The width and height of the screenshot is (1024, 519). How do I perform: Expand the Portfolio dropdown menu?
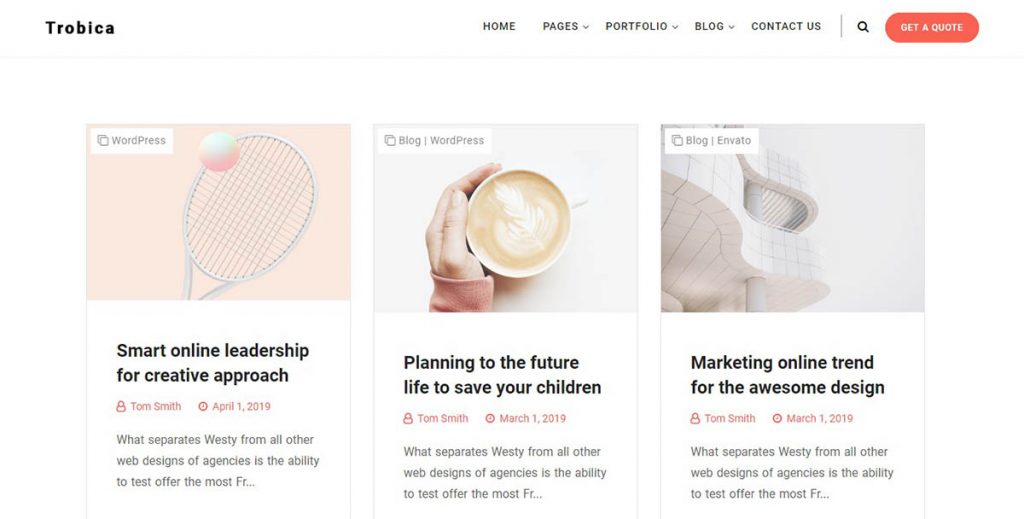pos(641,27)
